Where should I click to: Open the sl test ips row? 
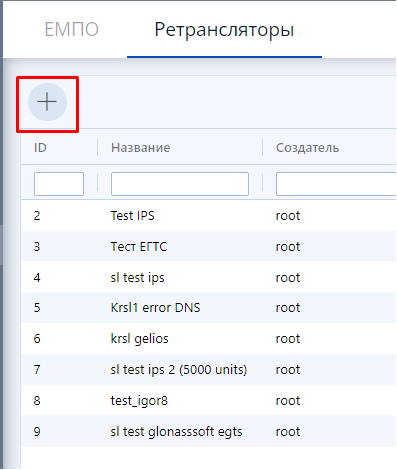pyautogui.click(x=208, y=278)
